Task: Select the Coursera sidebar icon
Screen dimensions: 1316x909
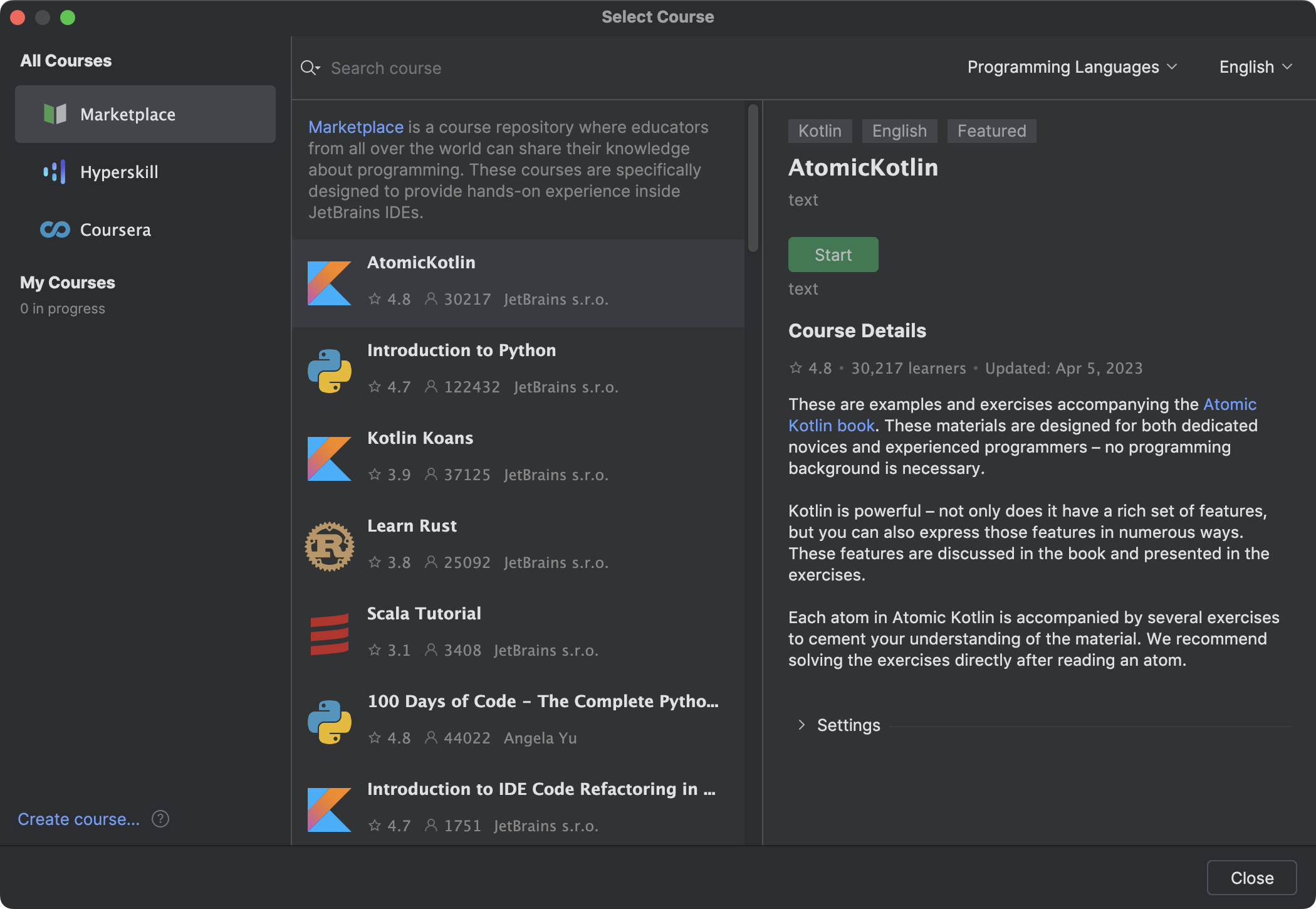Action: 54,229
